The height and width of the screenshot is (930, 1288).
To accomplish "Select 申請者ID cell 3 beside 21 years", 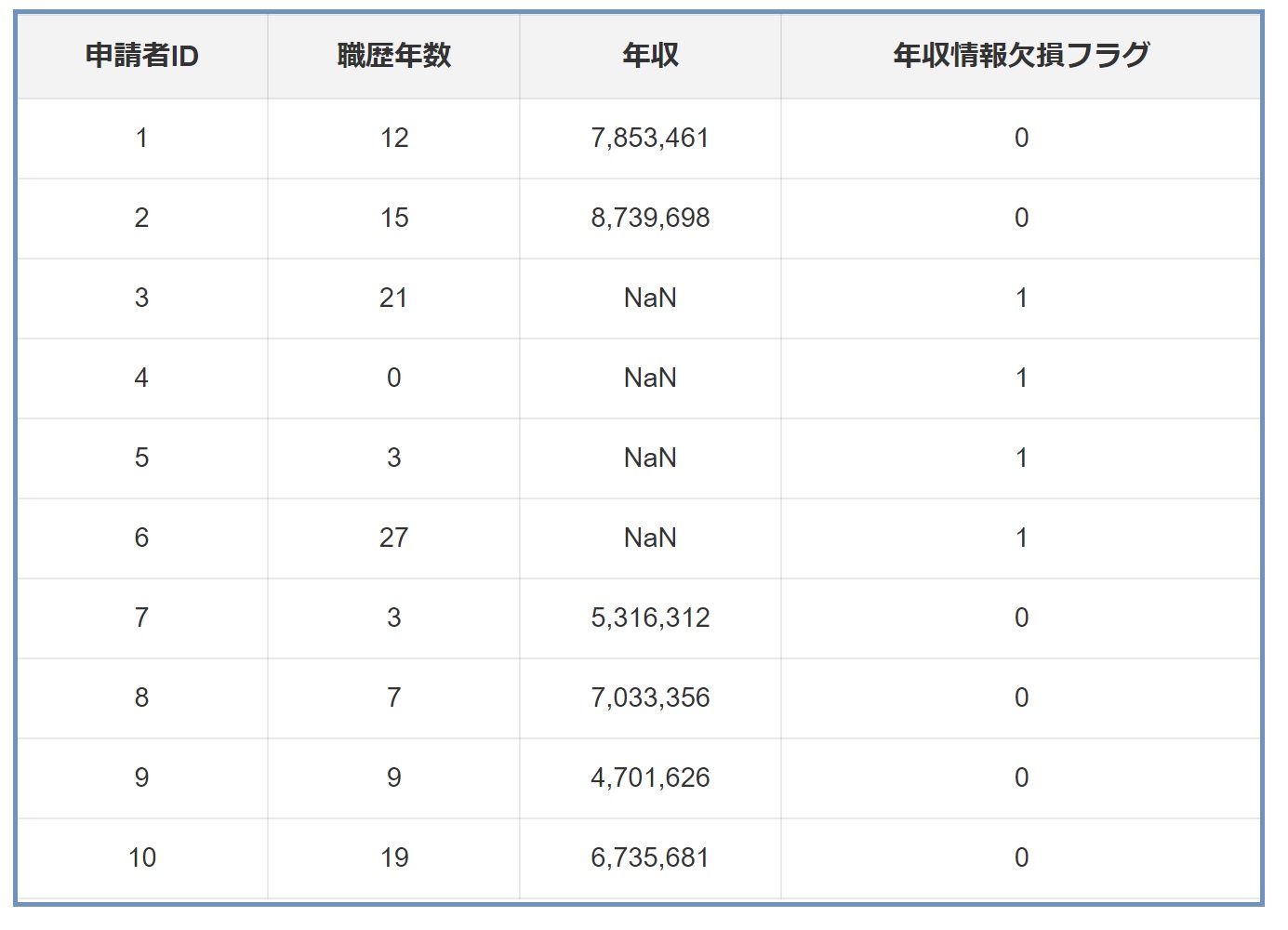I will [141, 299].
